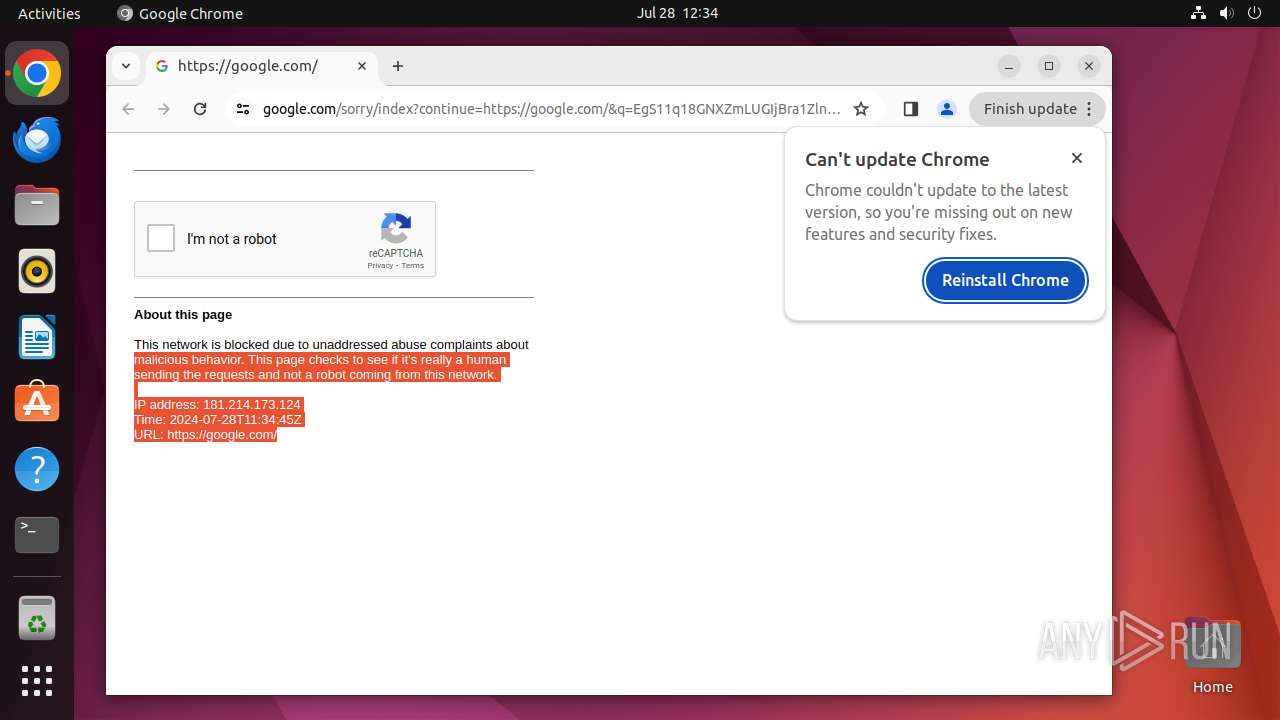Open a new tab with plus button
The width and height of the screenshot is (1280, 720).
point(398,66)
